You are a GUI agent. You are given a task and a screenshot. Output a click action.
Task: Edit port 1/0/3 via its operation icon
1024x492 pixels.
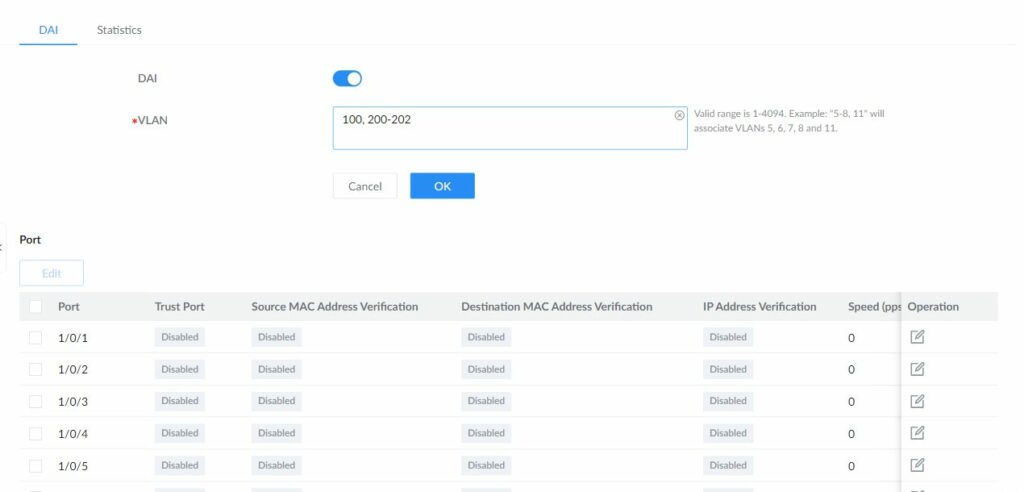[917, 401]
